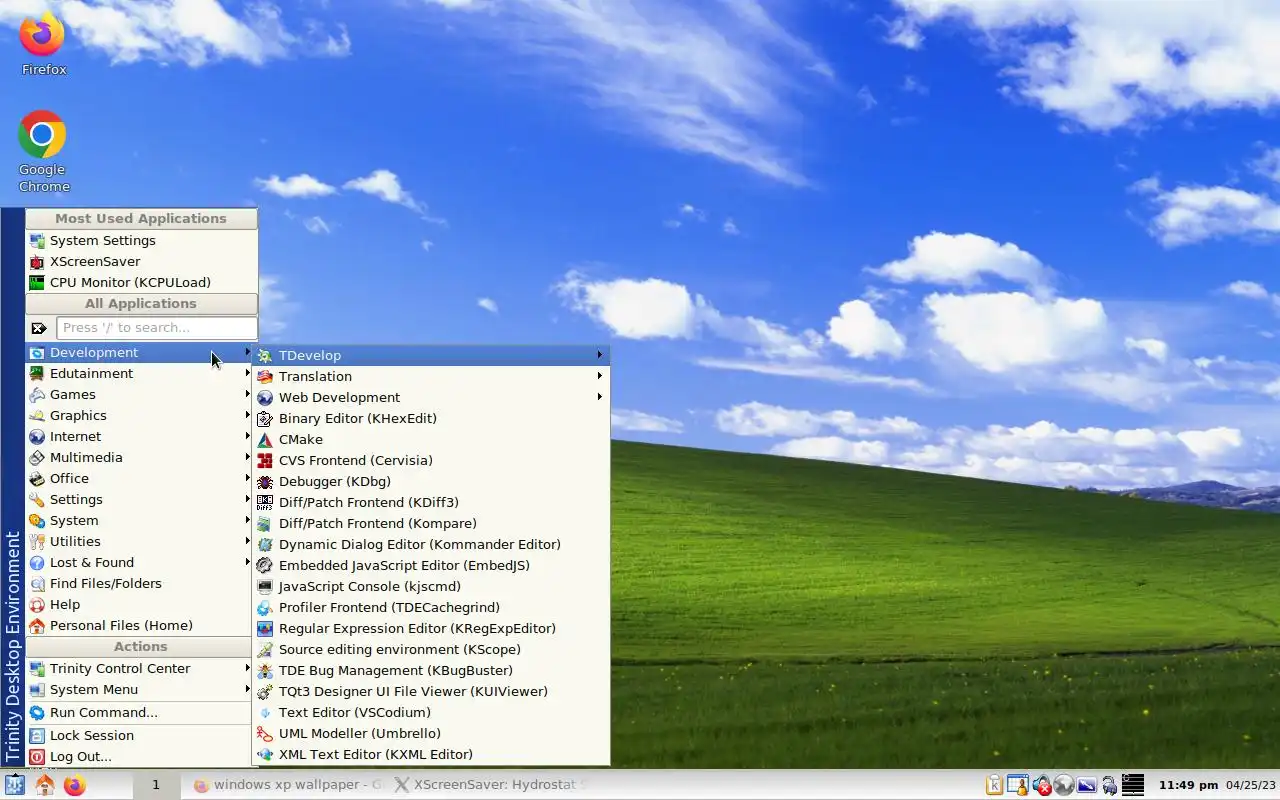Open Embedded JavaScript Editor (EmbedJS)
The width and height of the screenshot is (1280, 800).
pyautogui.click(x=431, y=565)
